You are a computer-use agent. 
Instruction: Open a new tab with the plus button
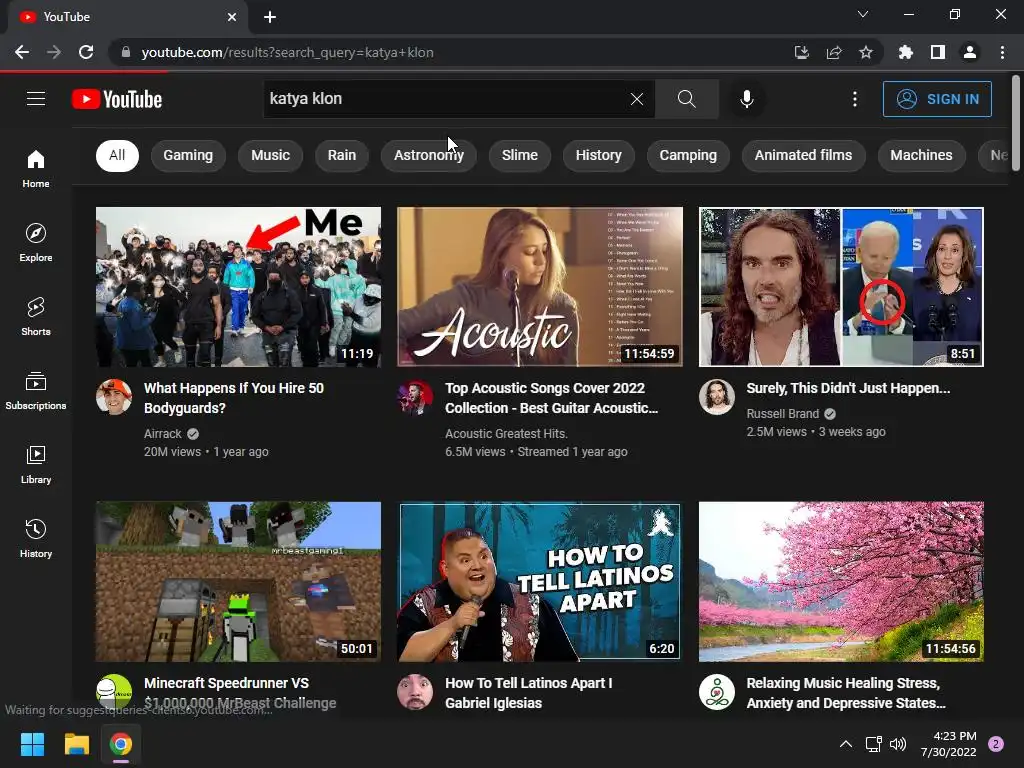pyautogui.click(x=270, y=17)
